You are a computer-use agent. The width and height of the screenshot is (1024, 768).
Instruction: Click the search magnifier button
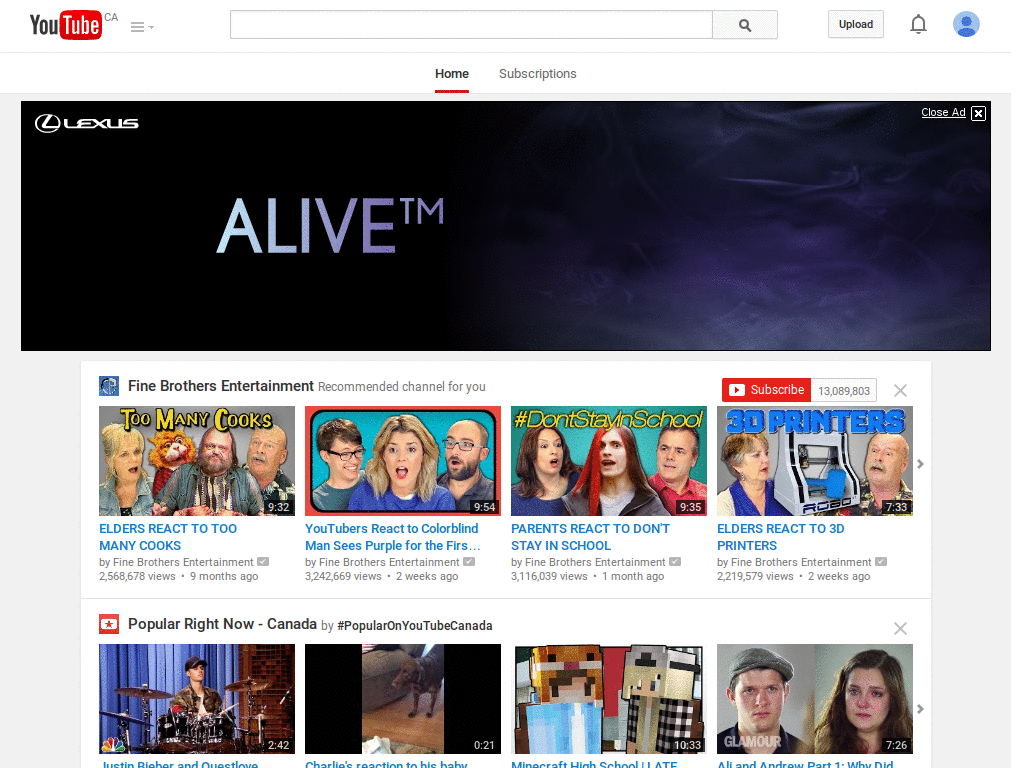pos(744,25)
